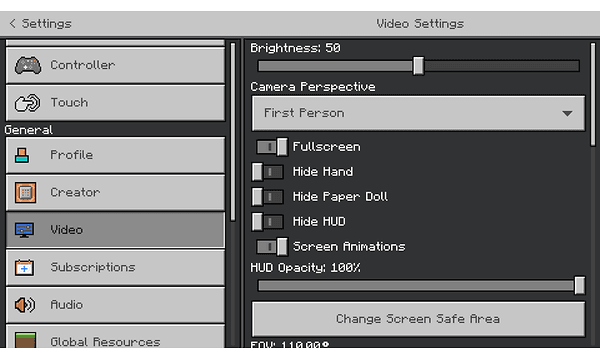Viewport: 600px width, 360px height.
Task: Disable the Fullscreen toggle
Action: click(x=272, y=147)
